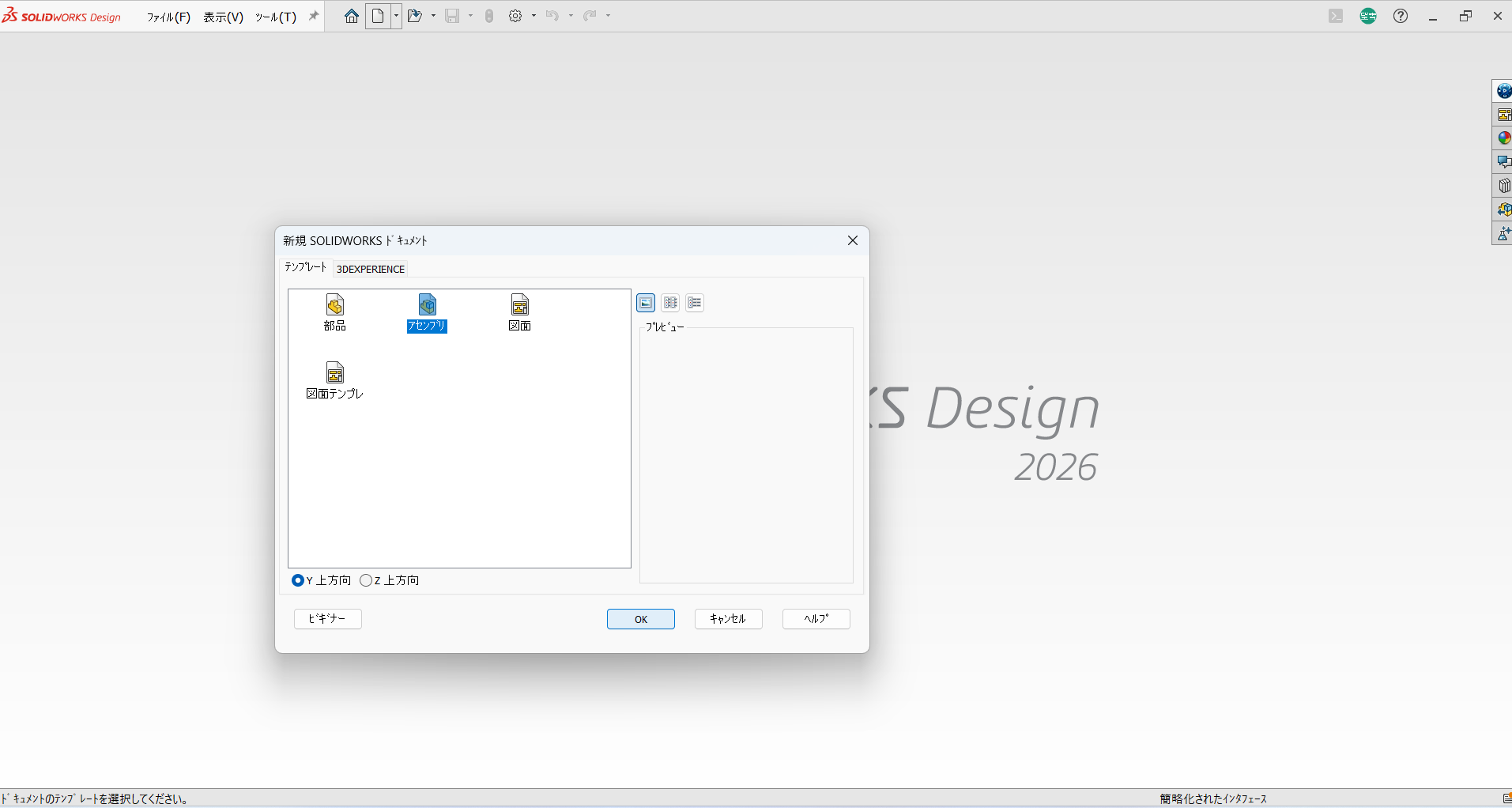Click the Home (welcome) toolbar icon
Screen dimensions: 1512x808
pos(352,16)
